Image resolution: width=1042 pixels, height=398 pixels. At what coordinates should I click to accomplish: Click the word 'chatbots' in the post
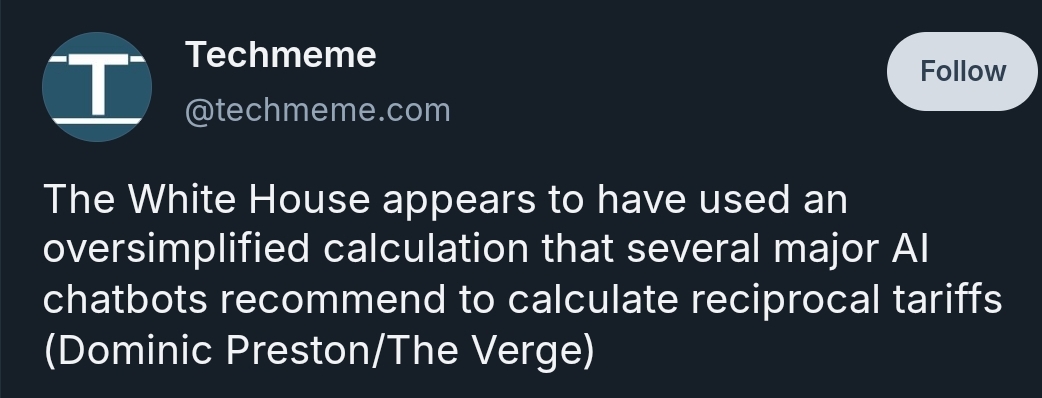click(x=125, y=300)
